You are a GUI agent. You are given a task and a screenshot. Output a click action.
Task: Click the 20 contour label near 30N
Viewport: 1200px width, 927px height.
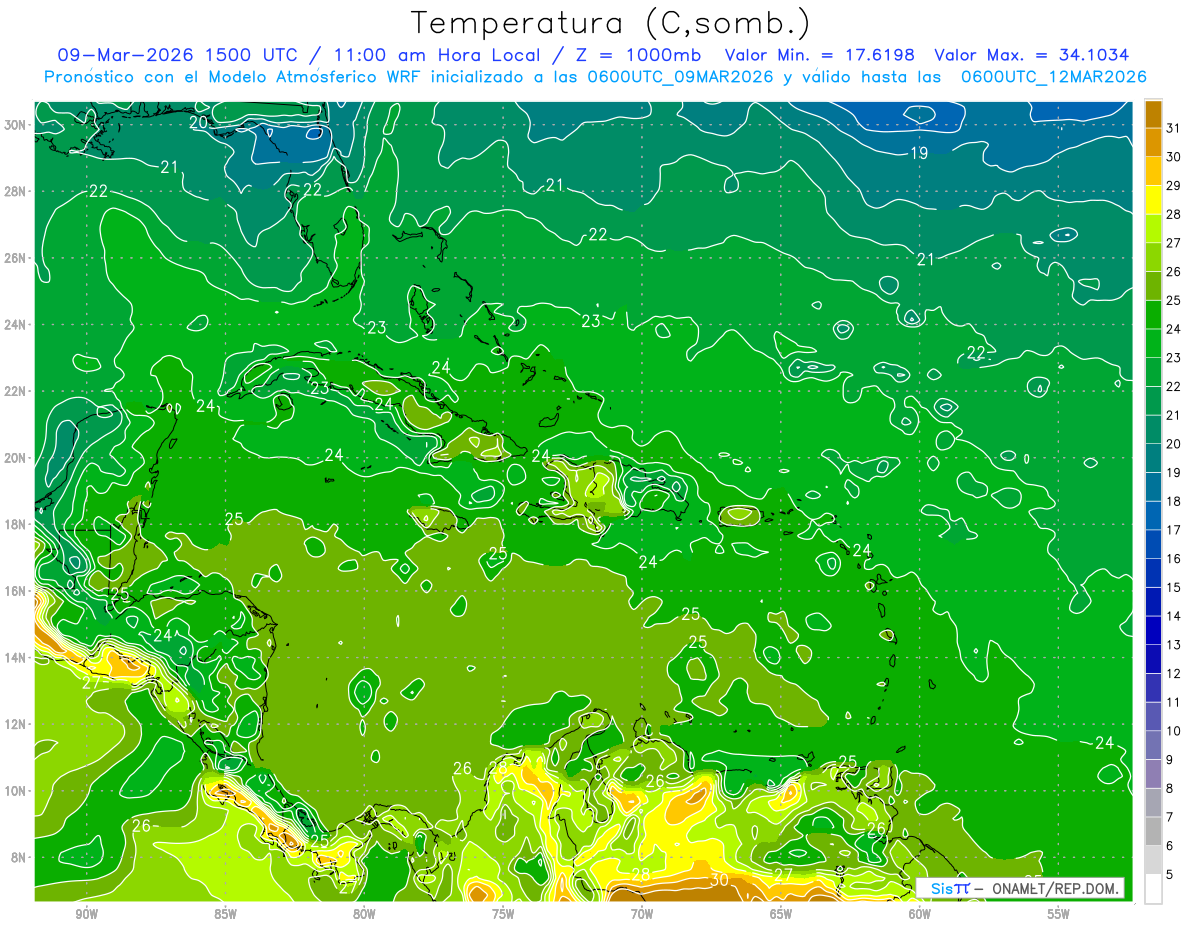pyautogui.click(x=198, y=122)
